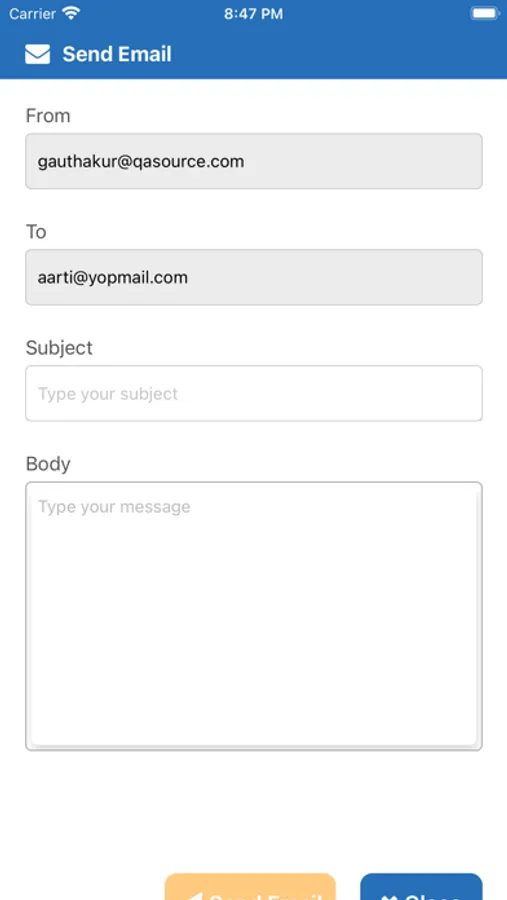Click the envelope icon in the header
507x900 pixels.
coord(37,54)
